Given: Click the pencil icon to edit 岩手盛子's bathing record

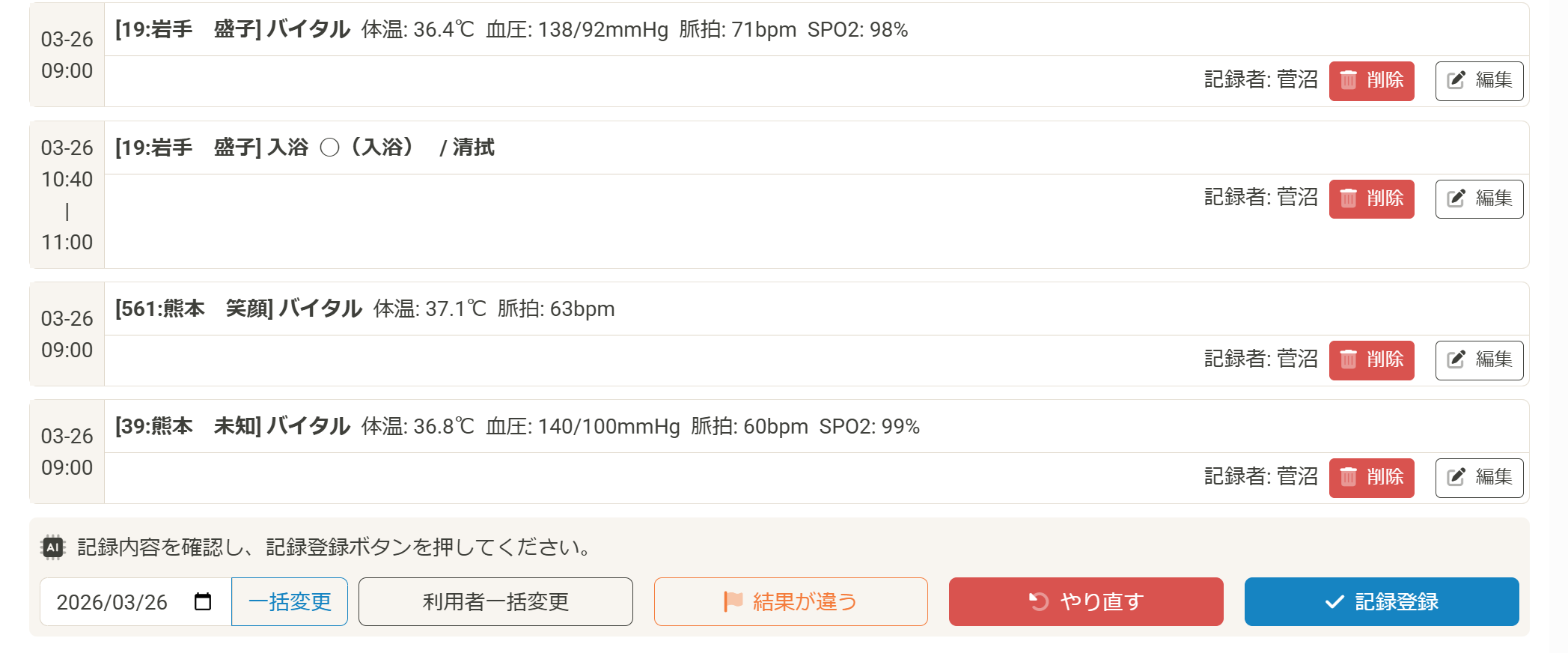Looking at the screenshot, I should tap(1455, 198).
